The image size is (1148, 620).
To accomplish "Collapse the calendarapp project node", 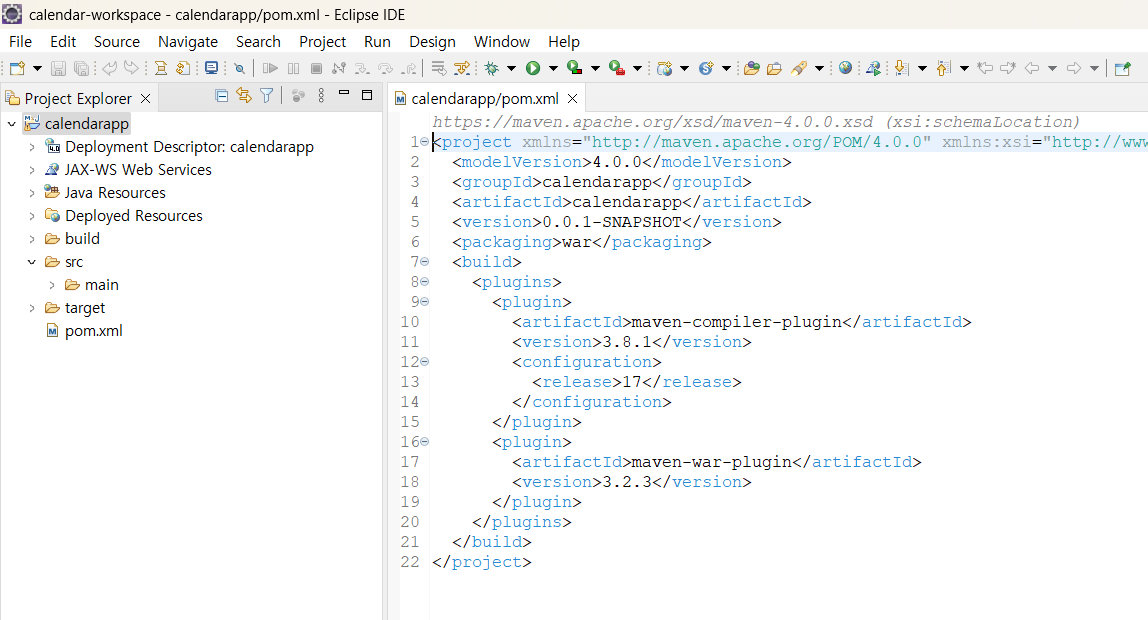I will (x=12, y=124).
